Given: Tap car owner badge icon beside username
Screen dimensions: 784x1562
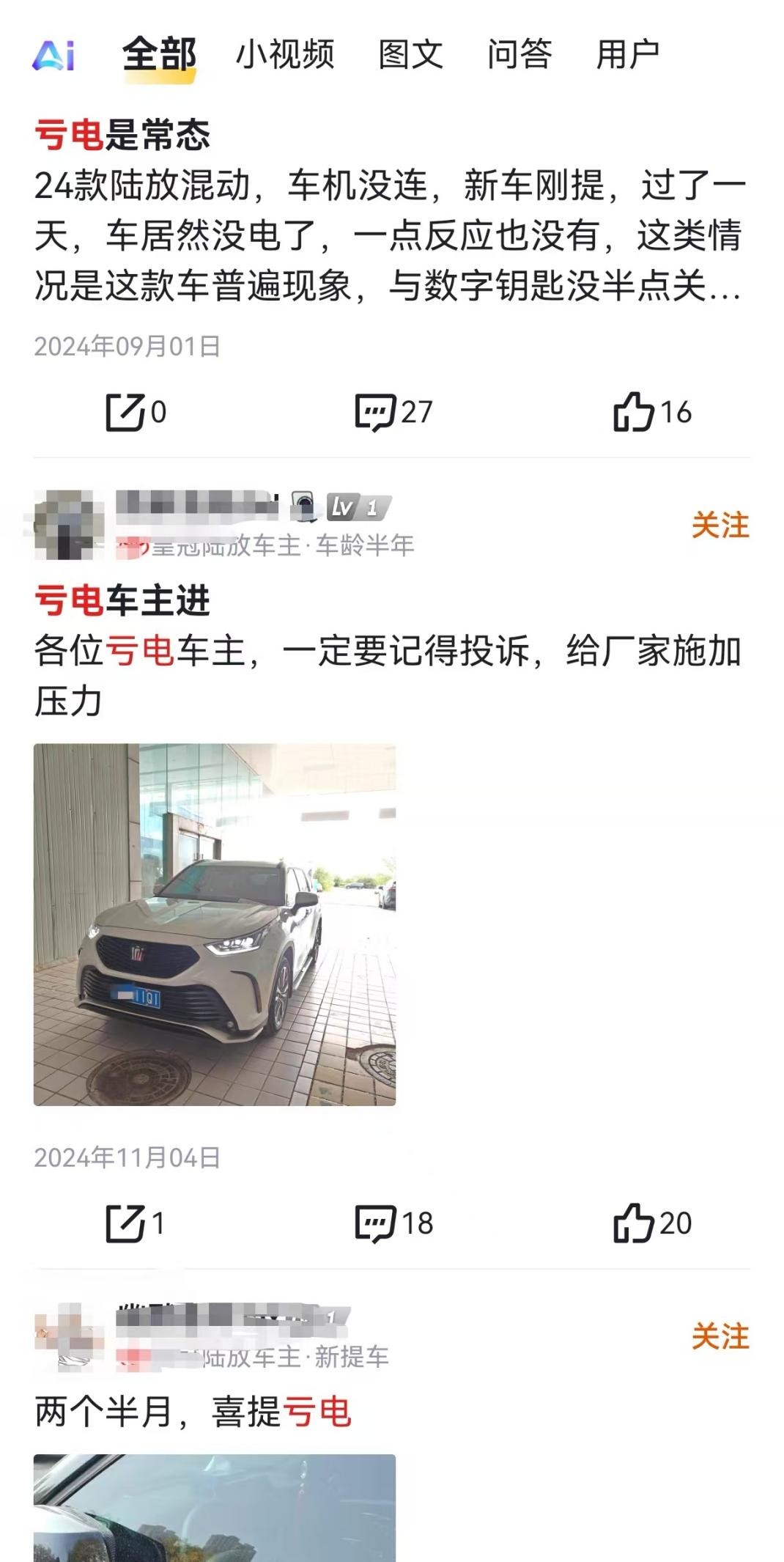Looking at the screenshot, I should click(x=304, y=506).
